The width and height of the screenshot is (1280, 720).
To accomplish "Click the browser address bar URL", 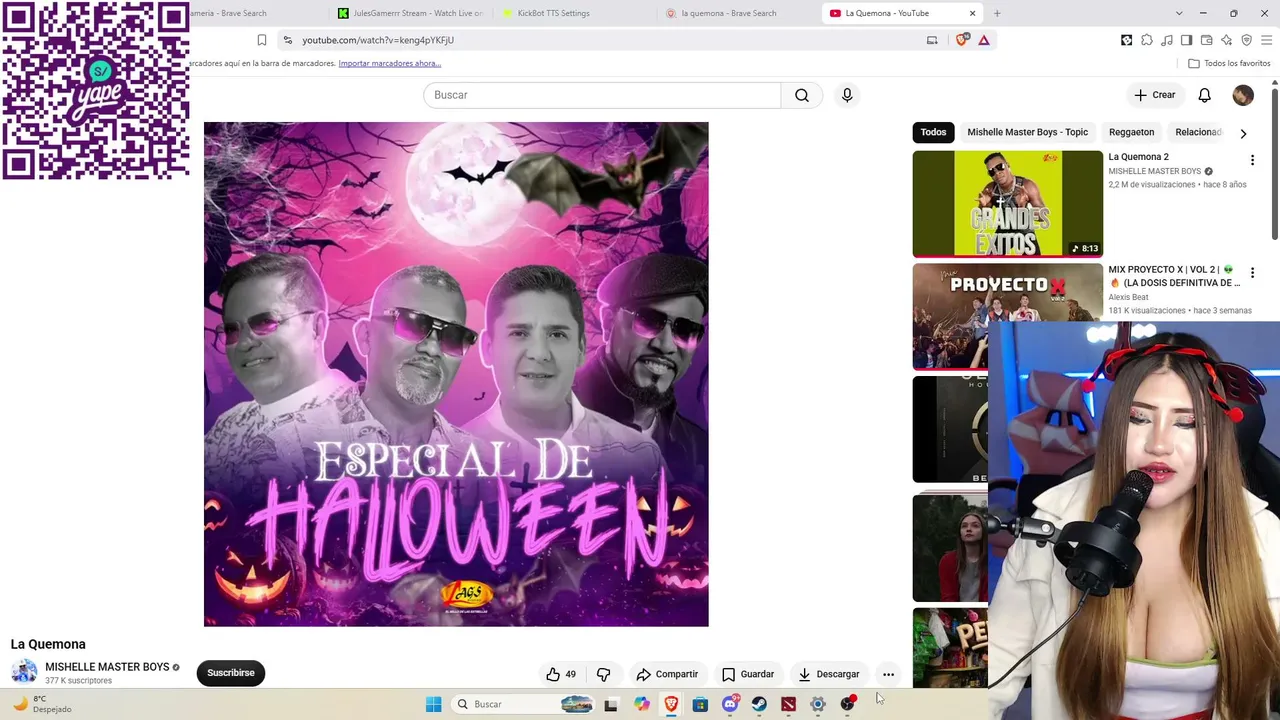I will 378,40.
